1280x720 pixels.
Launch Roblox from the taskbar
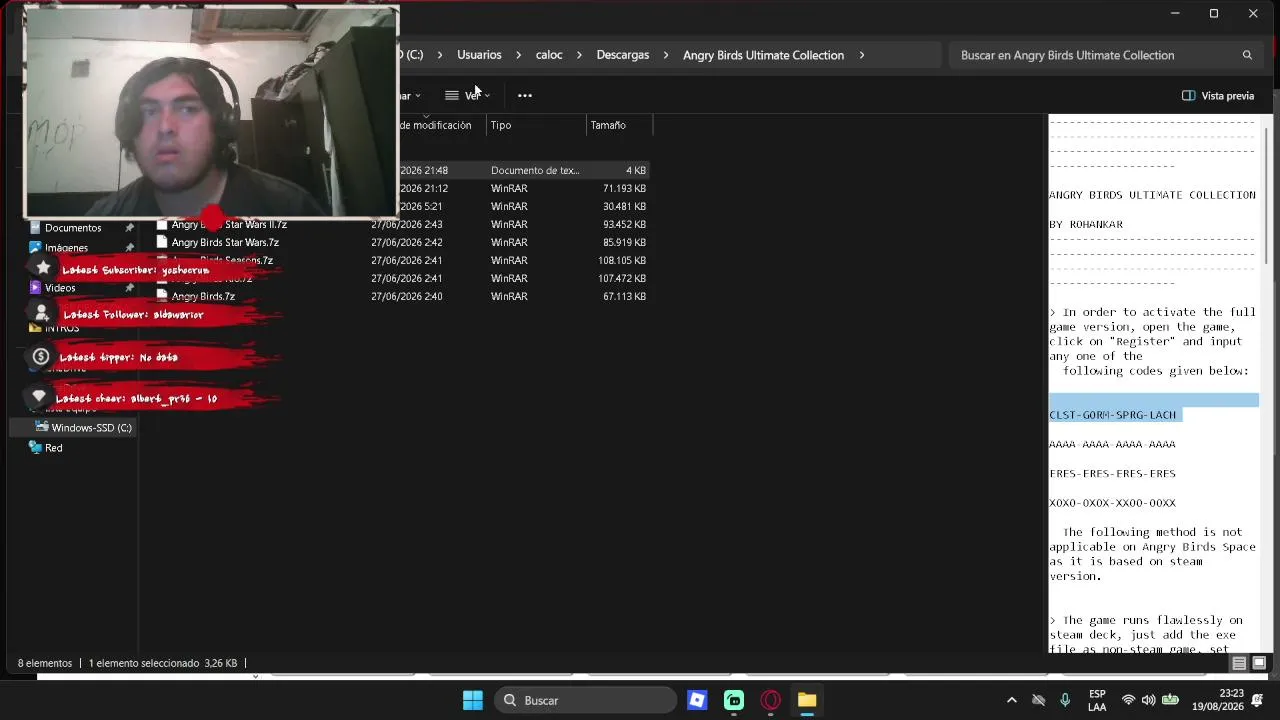(698, 700)
